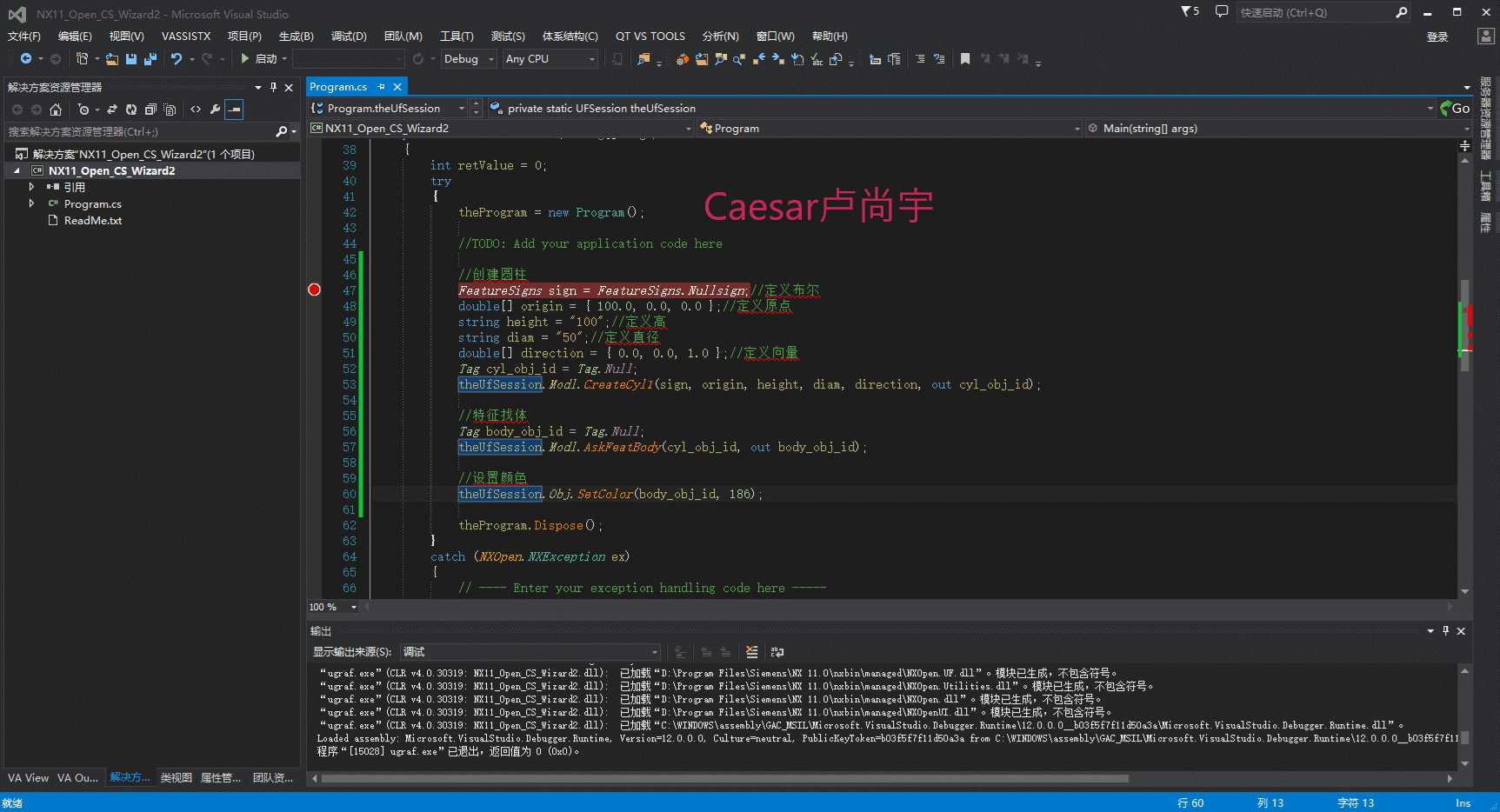This screenshot has width=1500, height=812.
Task: Click the View Code icon in Solution Explorer
Action: pyautogui.click(x=196, y=110)
